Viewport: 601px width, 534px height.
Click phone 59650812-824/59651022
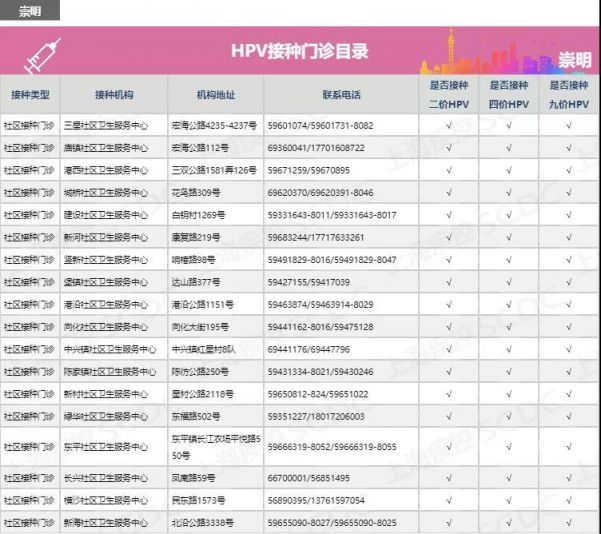click(x=318, y=394)
